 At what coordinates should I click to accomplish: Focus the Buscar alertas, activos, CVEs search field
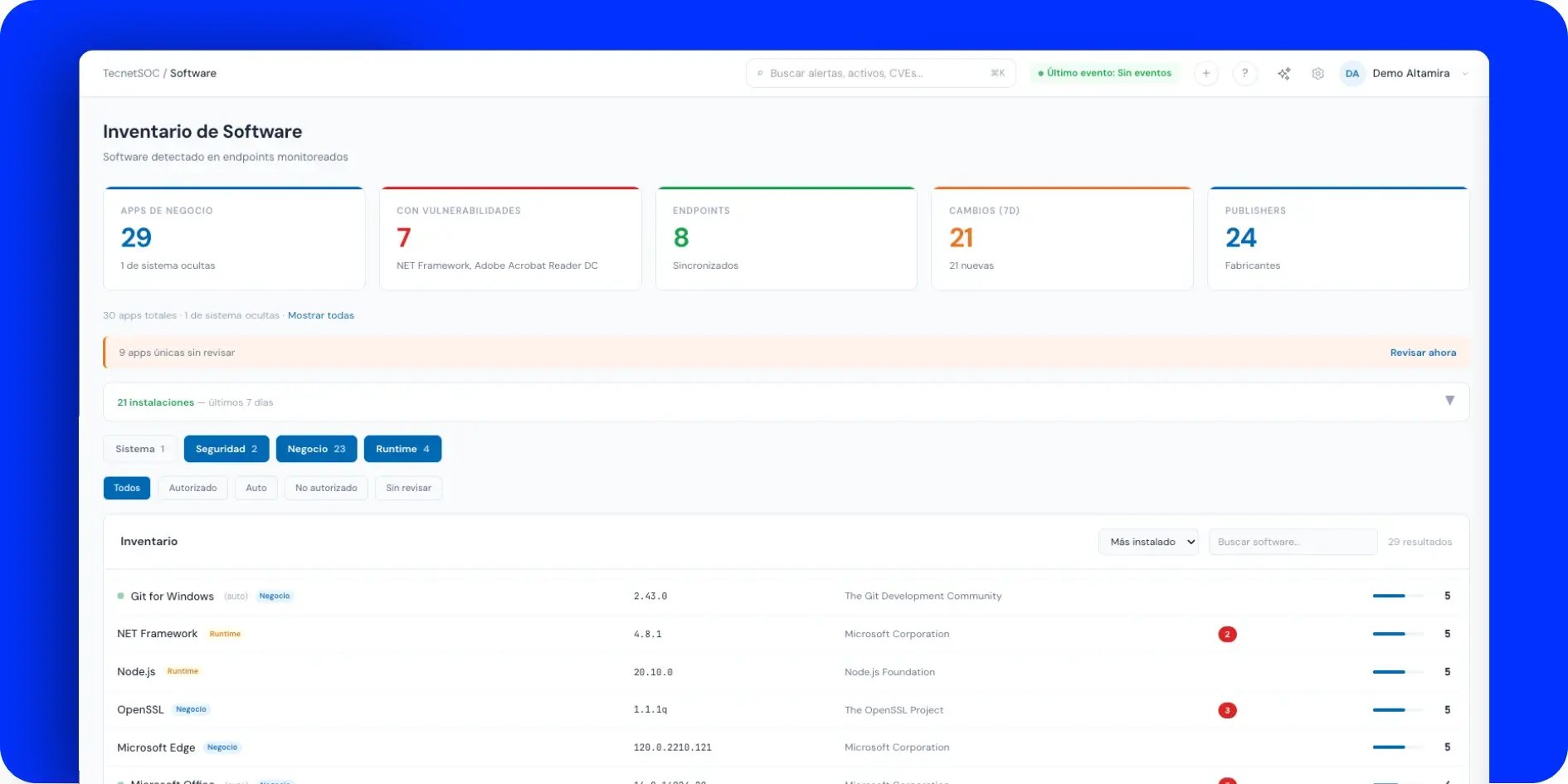point(880,73)
